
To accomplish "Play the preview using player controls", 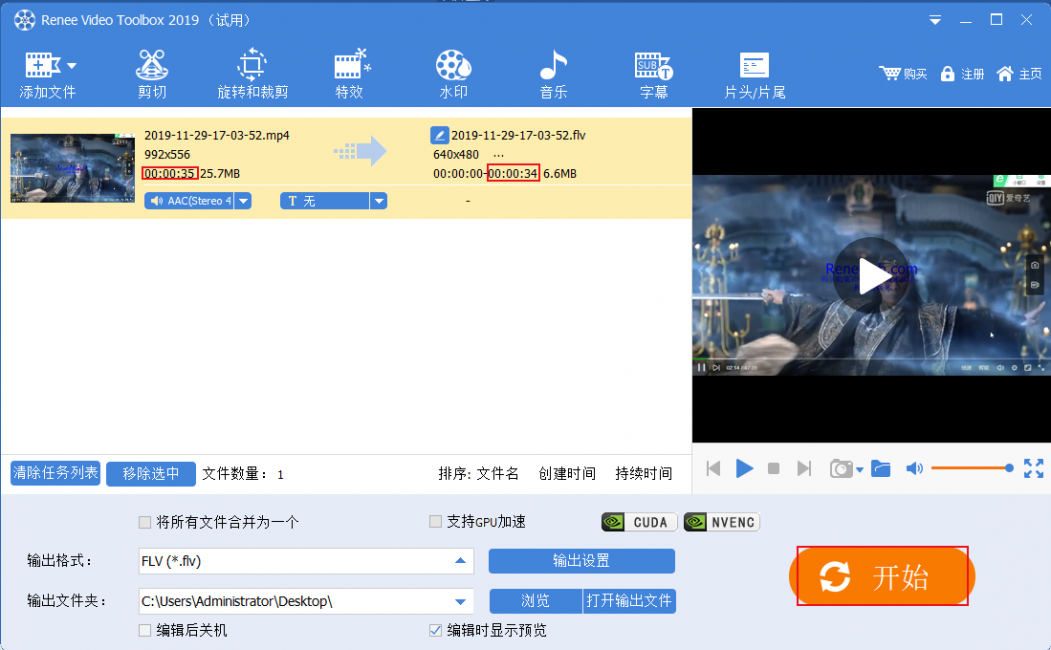I will point(744,468).
